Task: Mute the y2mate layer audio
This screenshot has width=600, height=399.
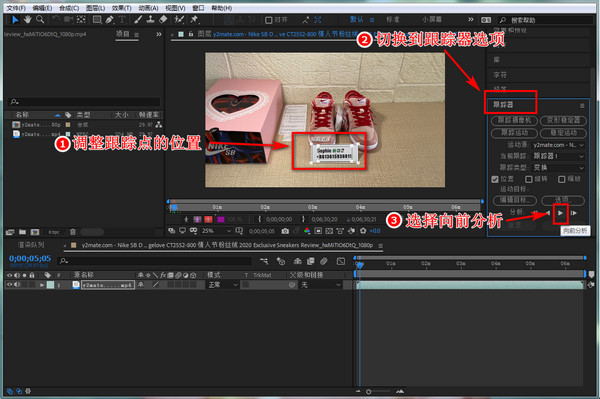Action: [x=17, y=285]
